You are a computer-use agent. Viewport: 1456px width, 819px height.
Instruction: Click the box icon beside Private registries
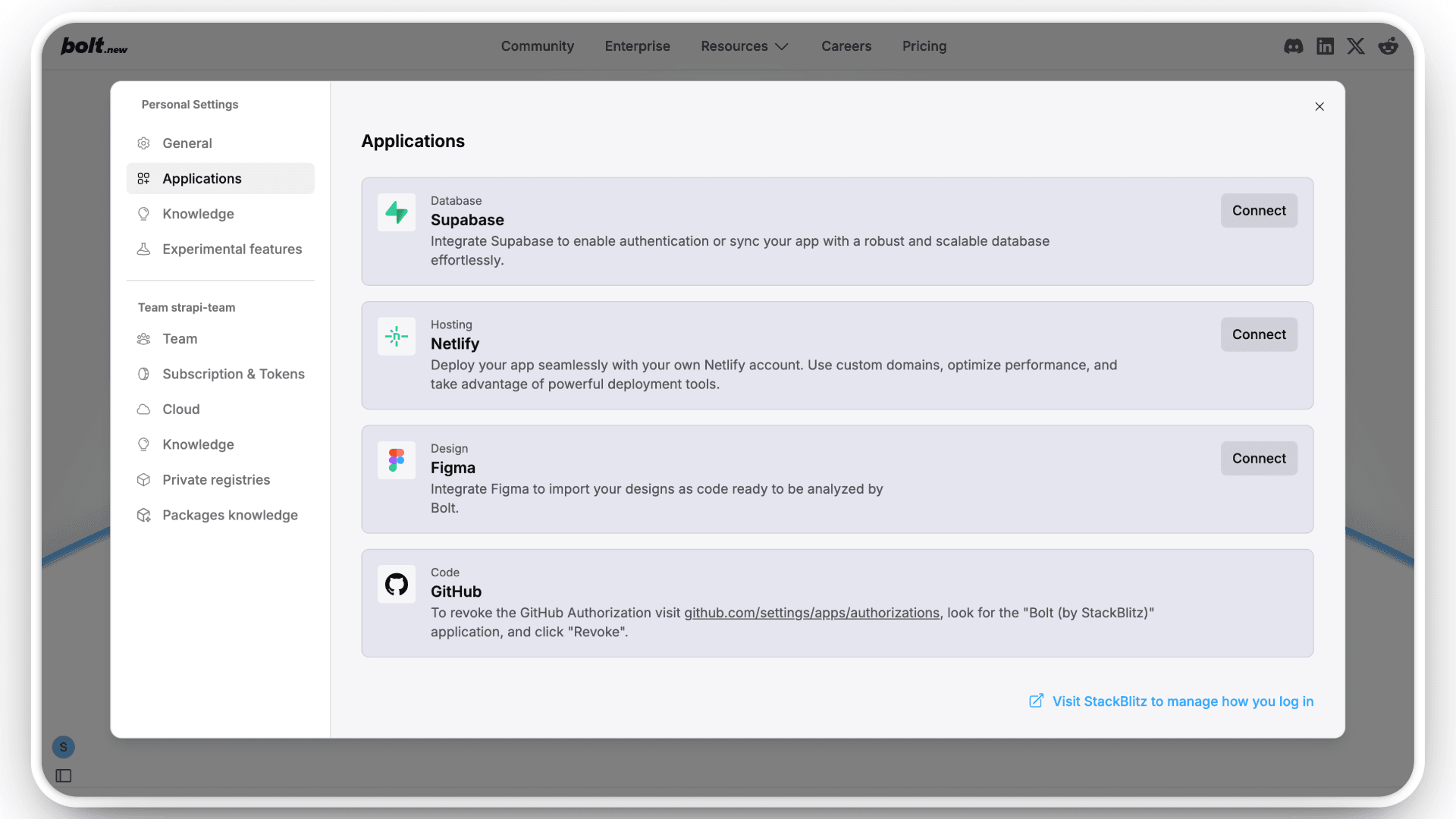tap(143, 480)
